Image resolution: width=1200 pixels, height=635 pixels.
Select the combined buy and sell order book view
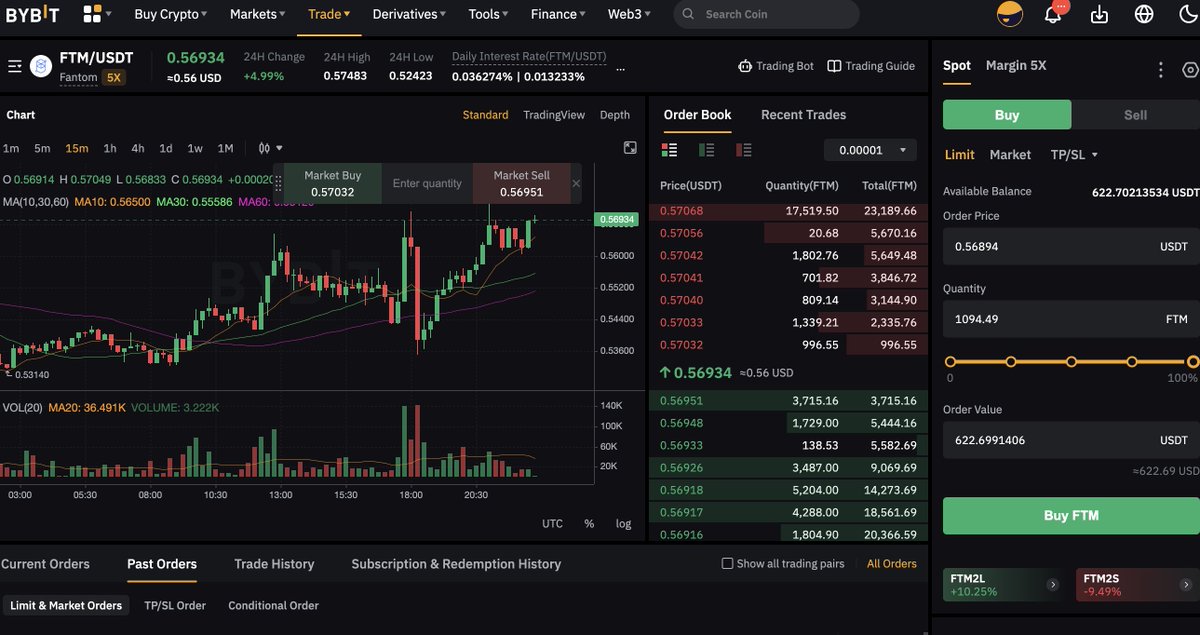[670, 150]
